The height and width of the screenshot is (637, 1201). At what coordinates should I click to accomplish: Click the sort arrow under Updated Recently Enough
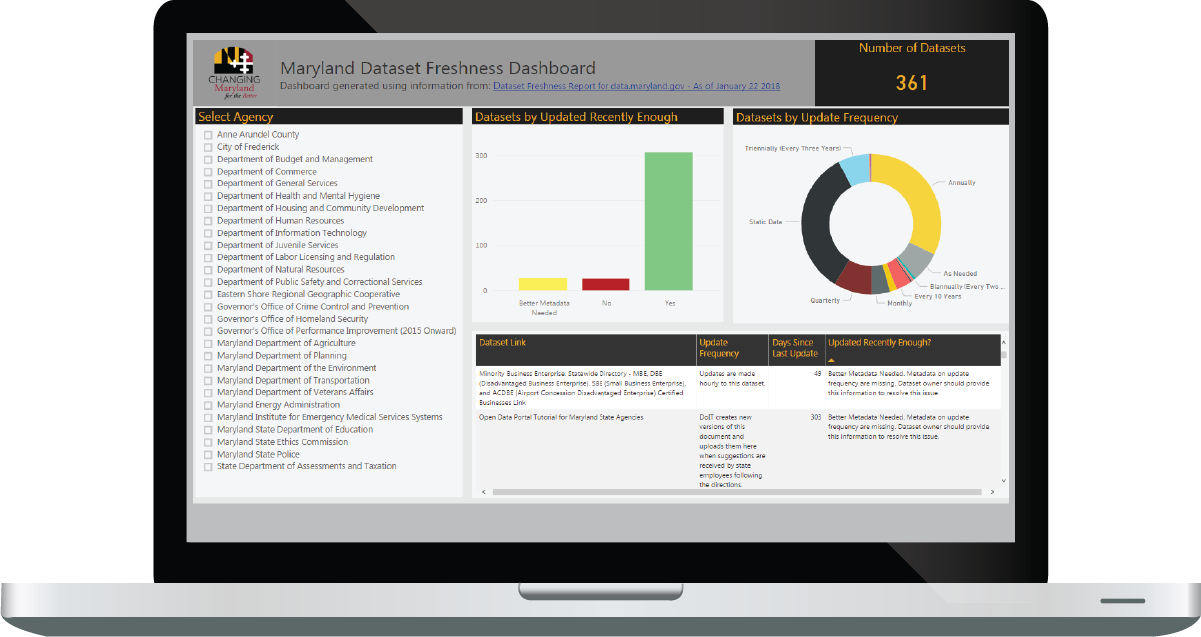[831, 358]
